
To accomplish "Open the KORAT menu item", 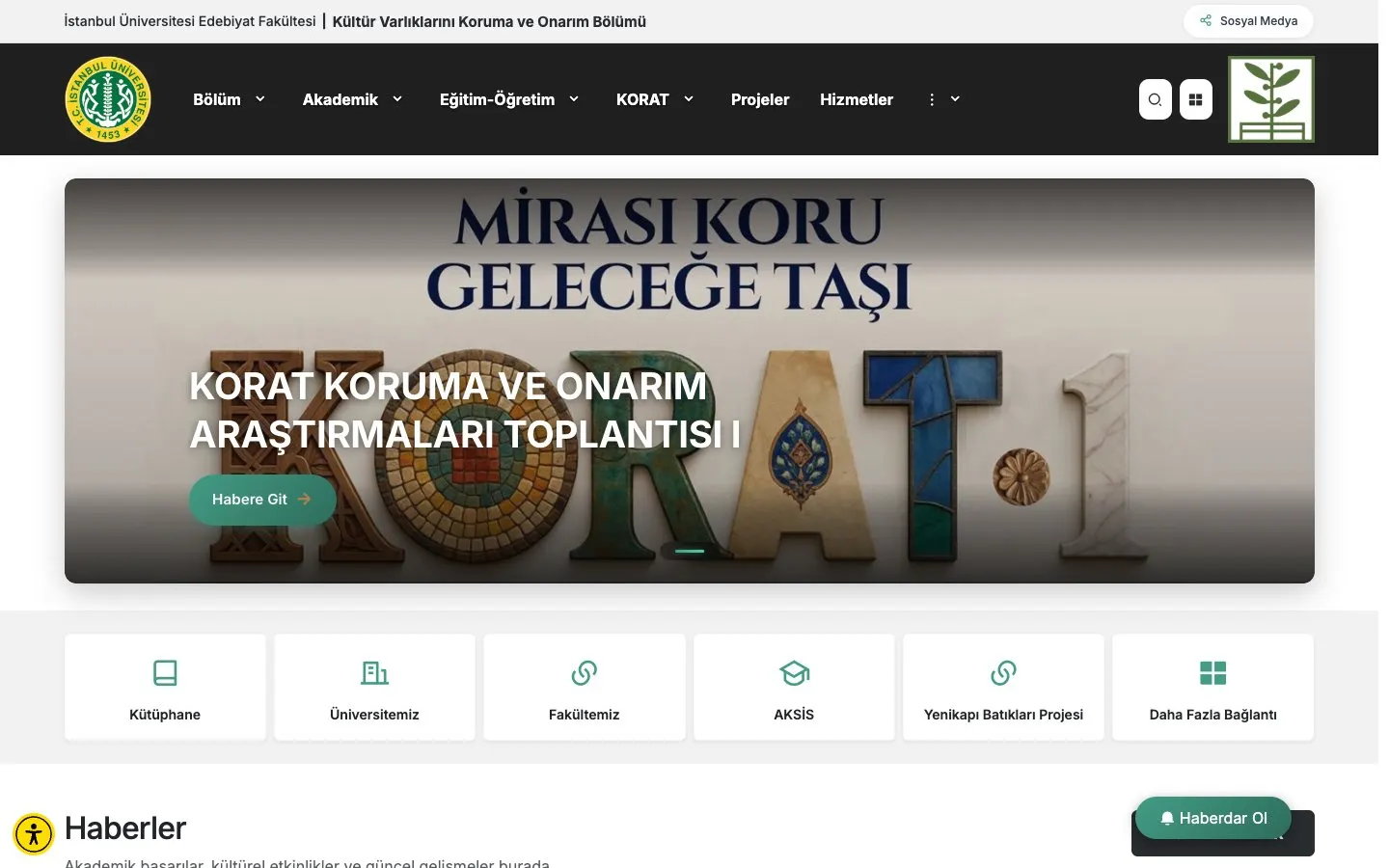I will click(642, 99).
